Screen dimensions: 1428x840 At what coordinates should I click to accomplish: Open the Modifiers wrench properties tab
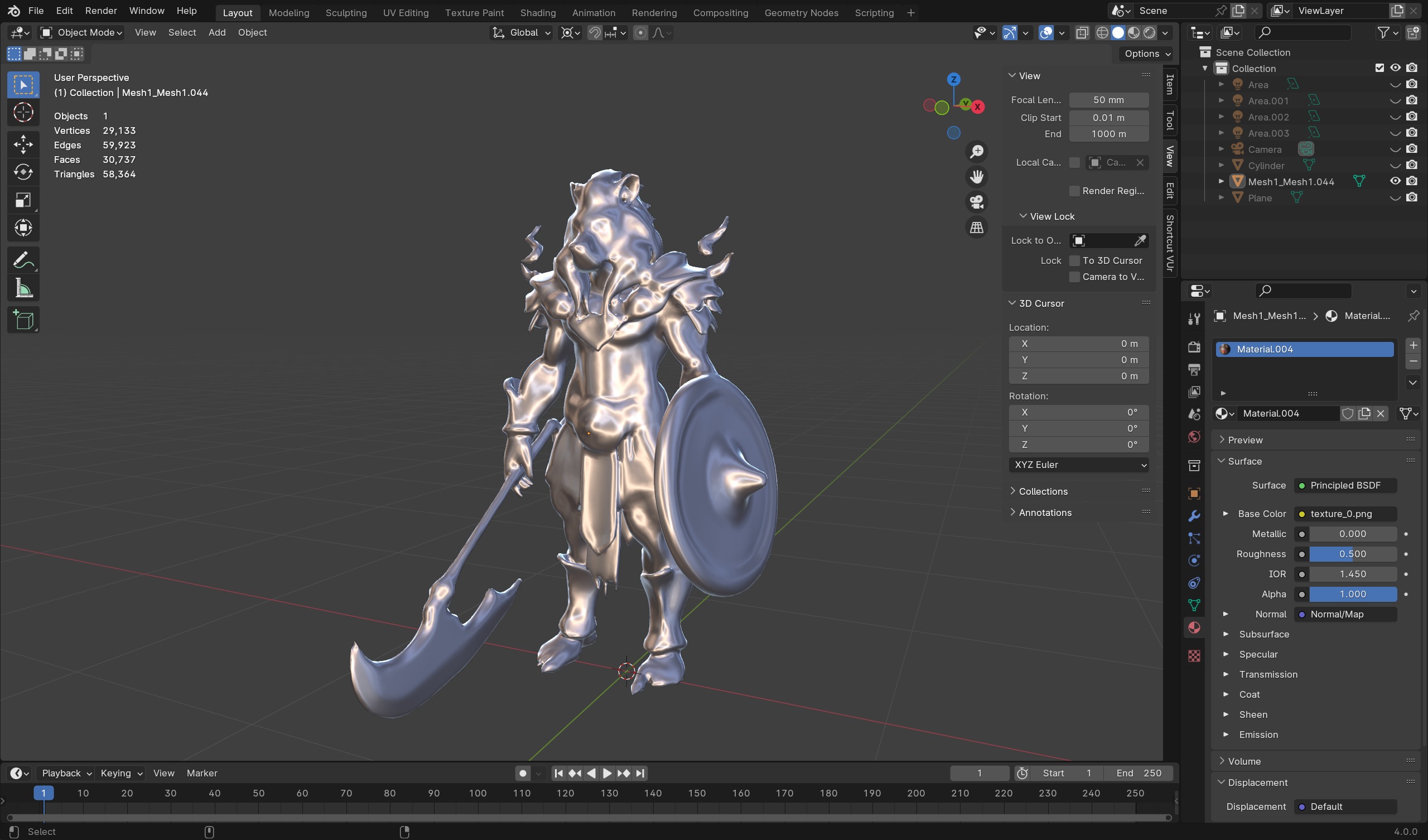point(1194,516)
